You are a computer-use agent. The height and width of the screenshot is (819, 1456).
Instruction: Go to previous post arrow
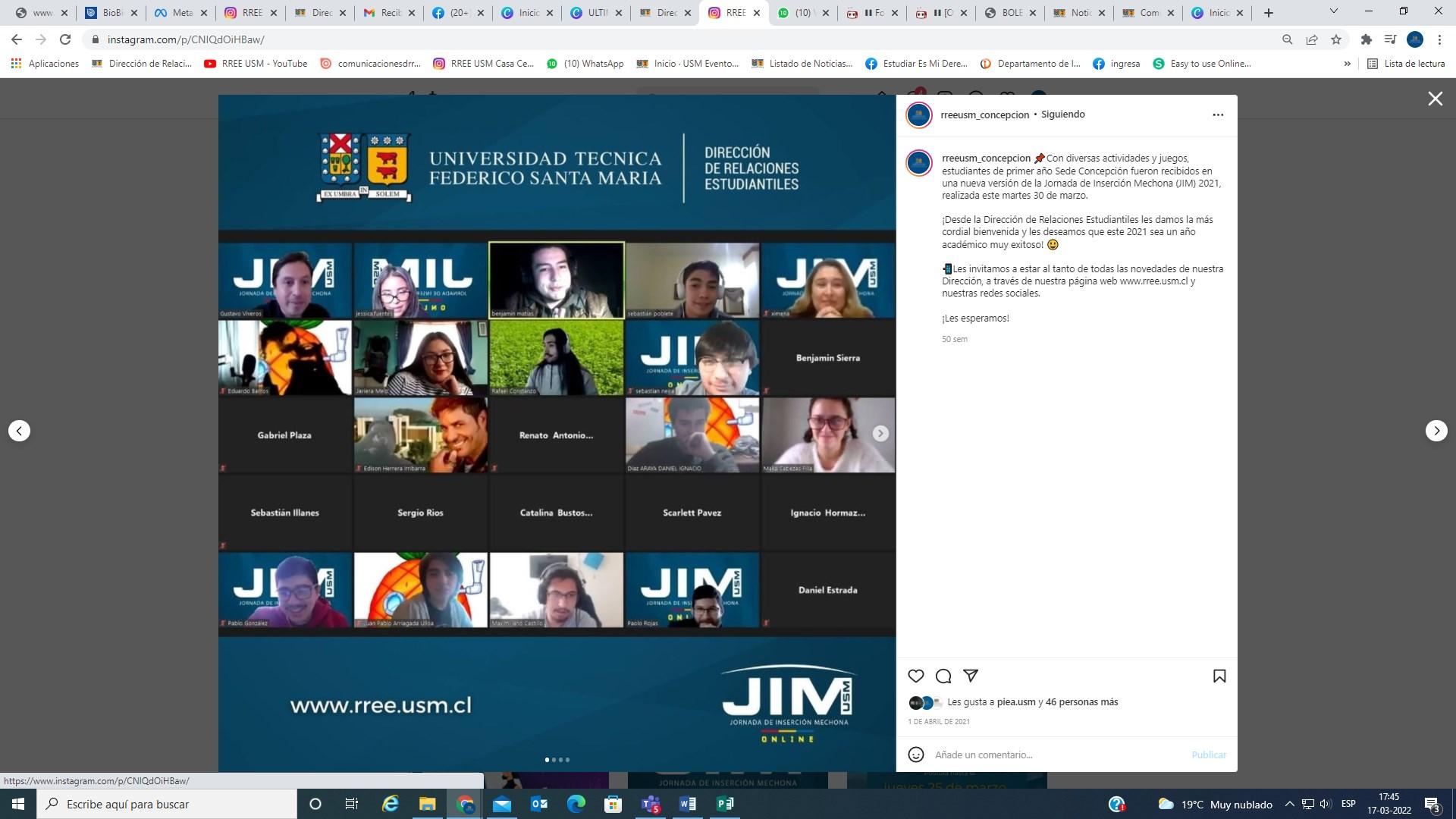(20, 431)
